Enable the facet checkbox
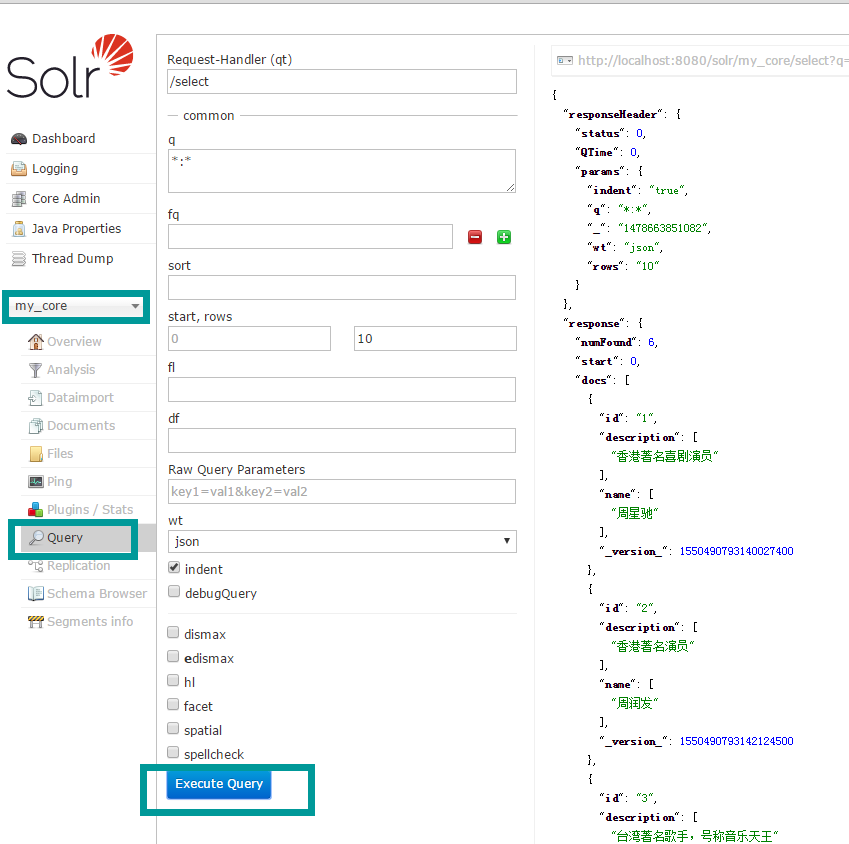Viewport: 849px width, 844px height. (x=173, y=704)
